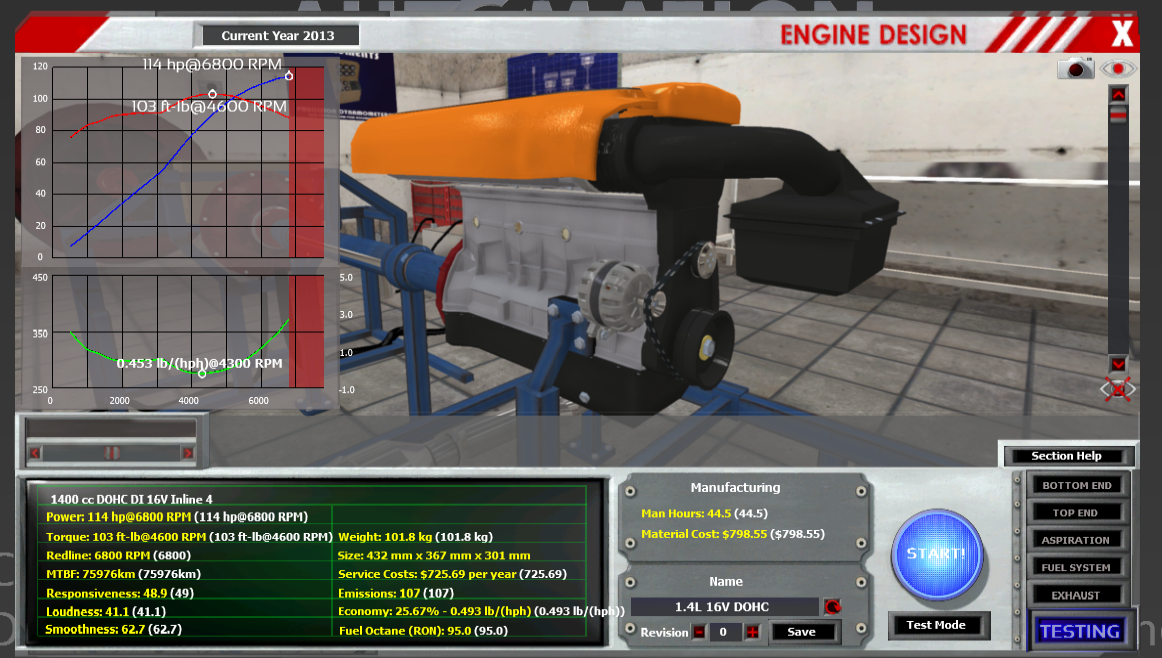Switch to the BOTTOM END tab
This screenshot has width=1162, height=658.
click(x=1077, y=485)
